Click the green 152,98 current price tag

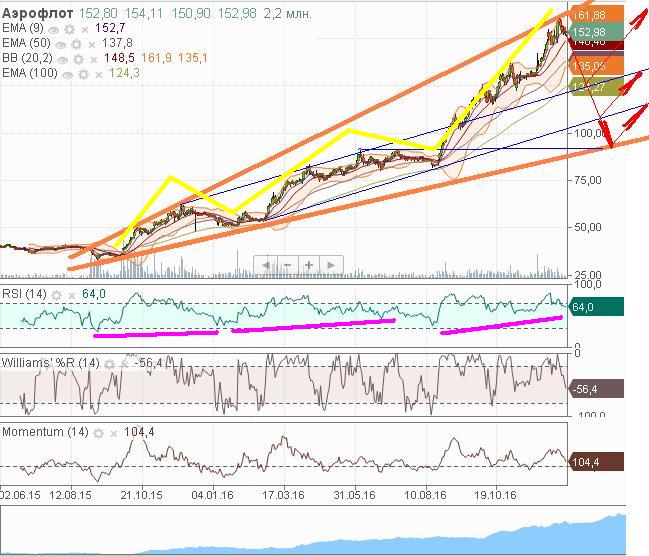pyautogui.click(x=596, y=32)
